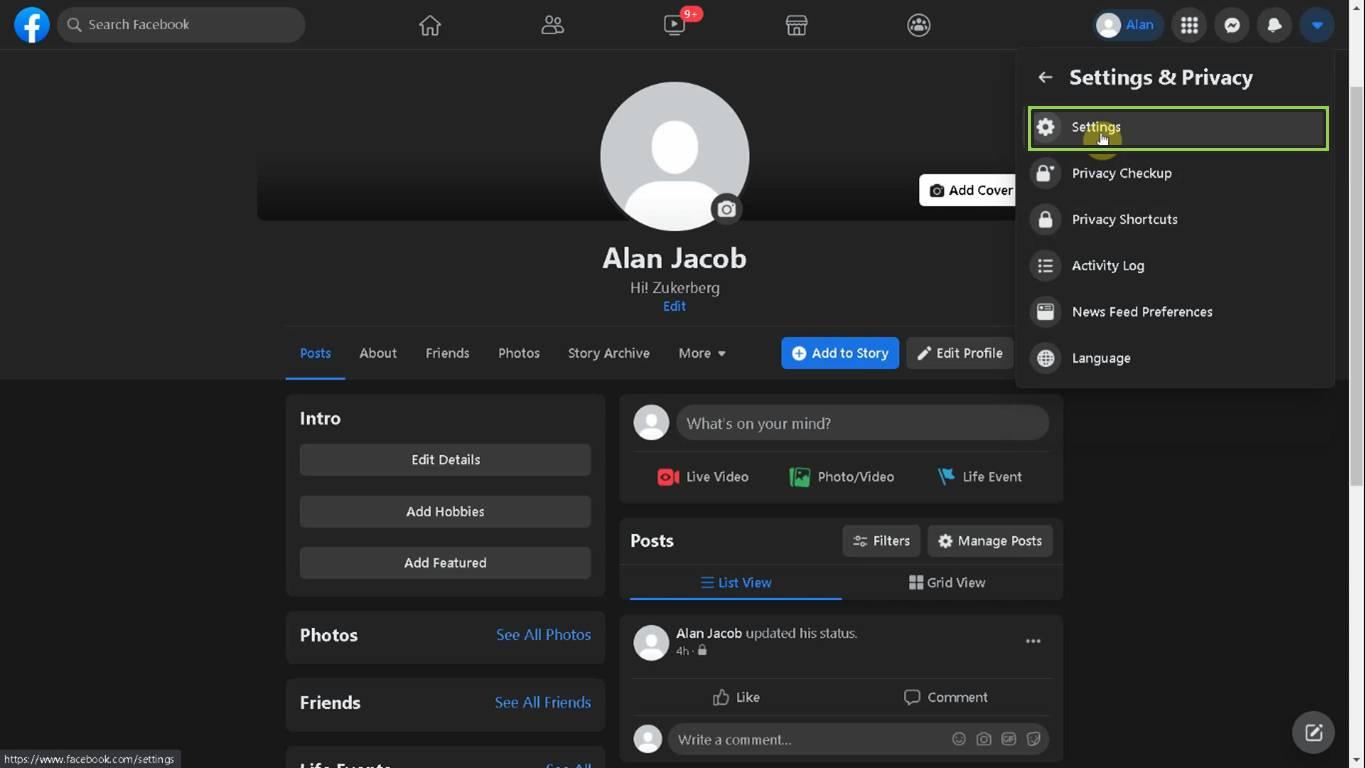Start a Live Video
Viewport: 1365px width, 768px height.
(x=702, y=477)
